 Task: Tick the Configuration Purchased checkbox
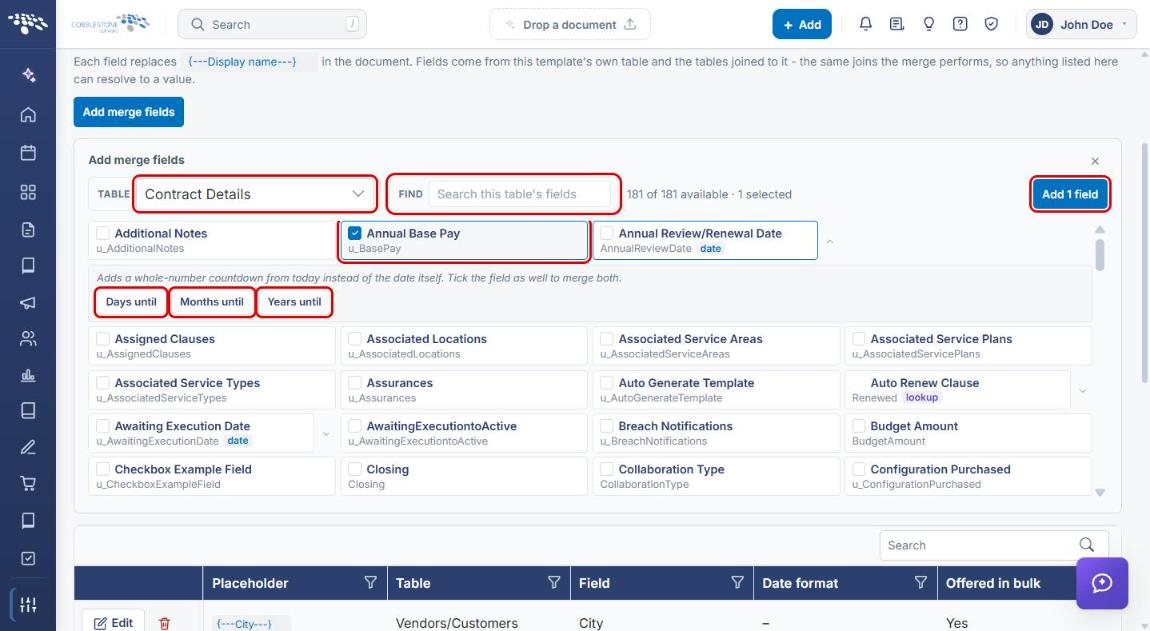coord(859,470)
